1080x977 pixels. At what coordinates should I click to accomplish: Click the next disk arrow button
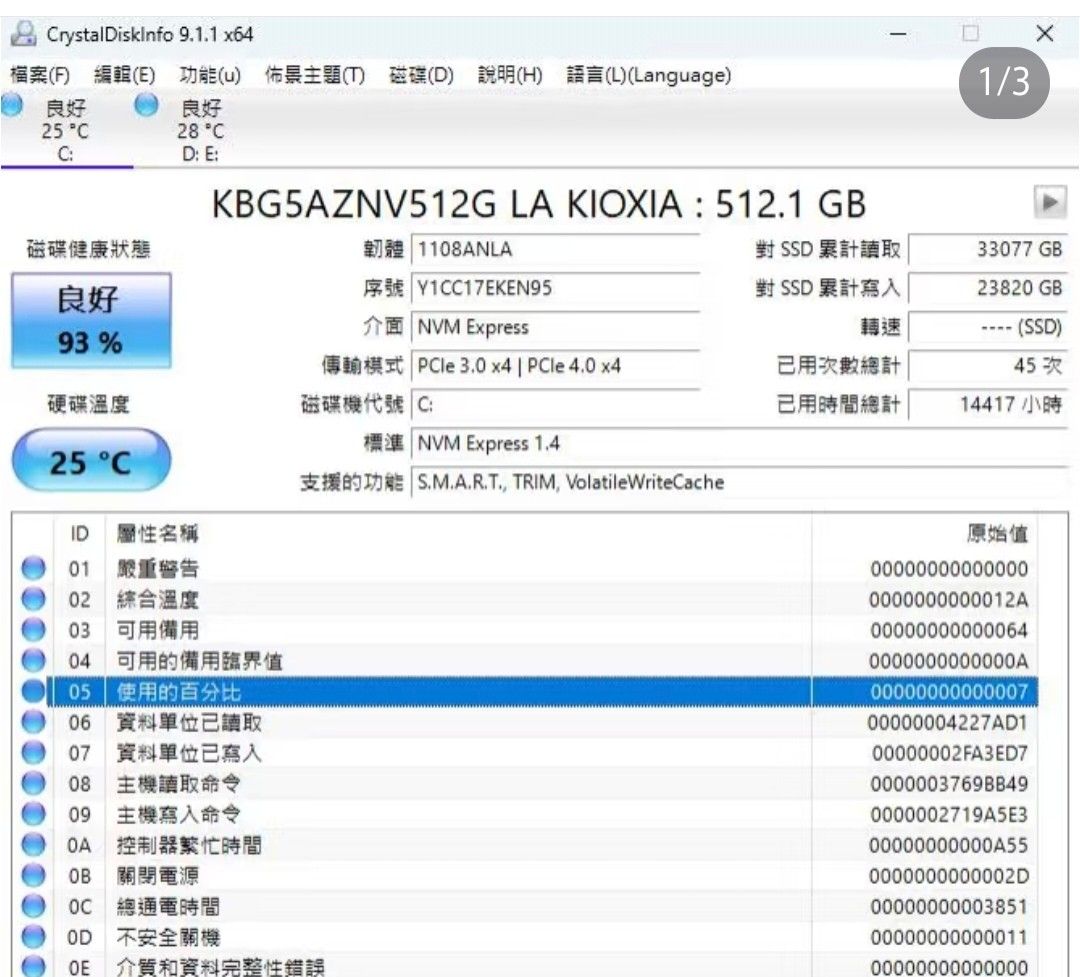[x=1050, y=203]
